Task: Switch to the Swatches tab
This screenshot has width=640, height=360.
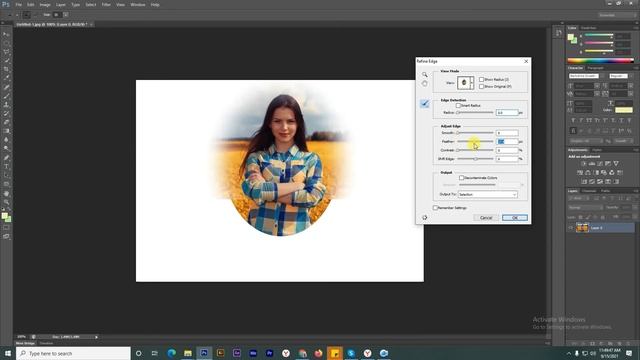Action: [589, 28]
